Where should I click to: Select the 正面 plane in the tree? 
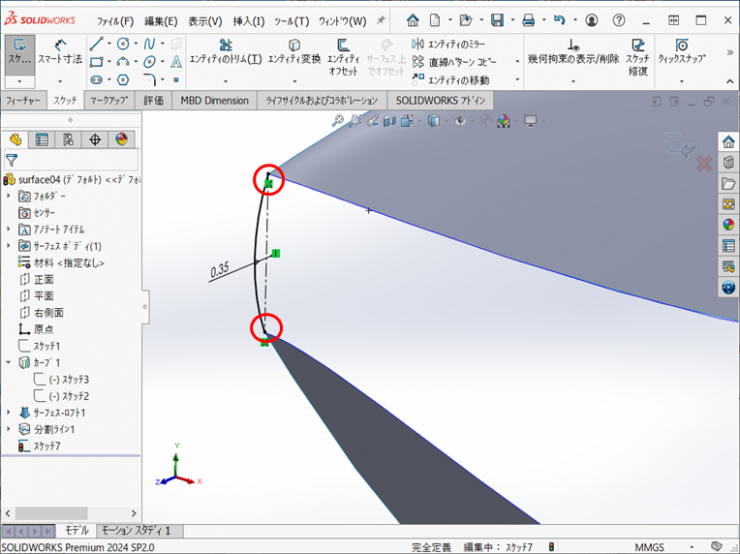pos(43,279)
